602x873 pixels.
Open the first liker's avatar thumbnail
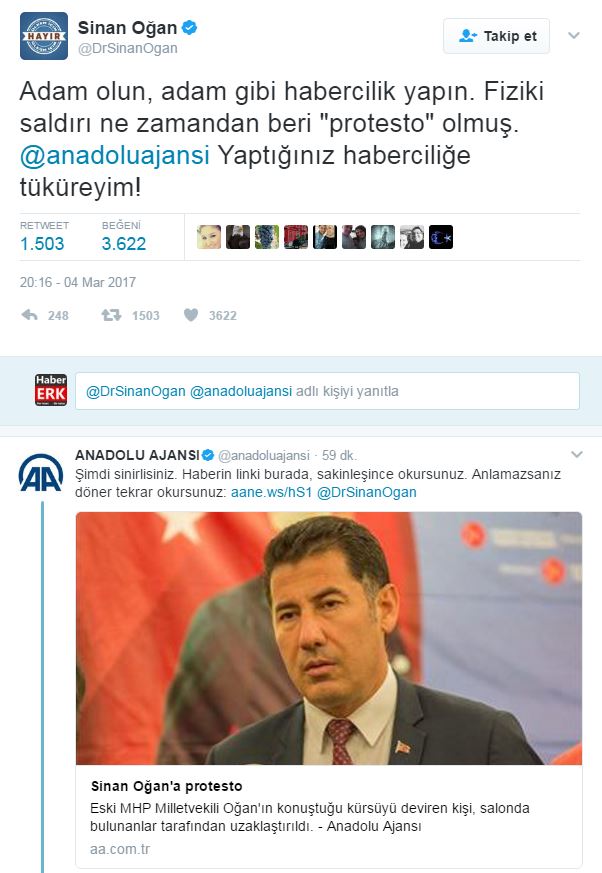point(209,237)
